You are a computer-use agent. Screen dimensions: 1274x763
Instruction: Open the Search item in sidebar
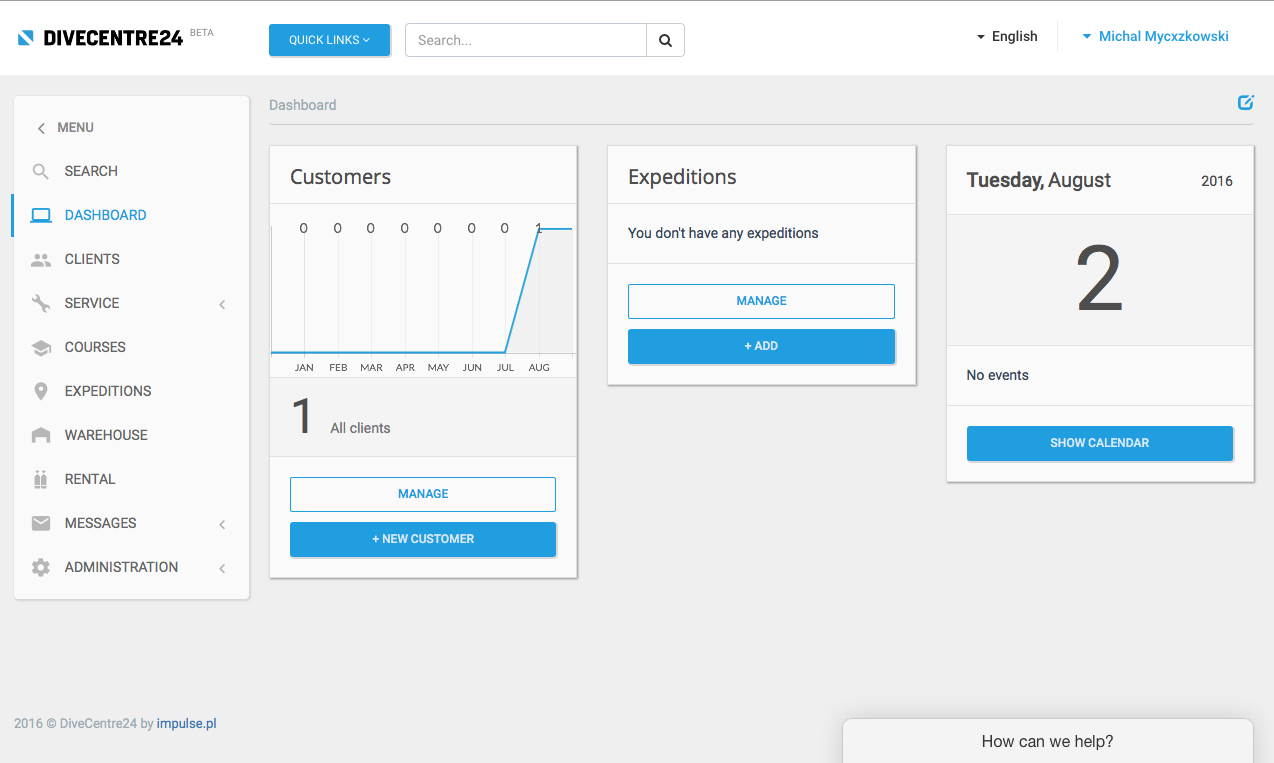[x=91, y=171]
